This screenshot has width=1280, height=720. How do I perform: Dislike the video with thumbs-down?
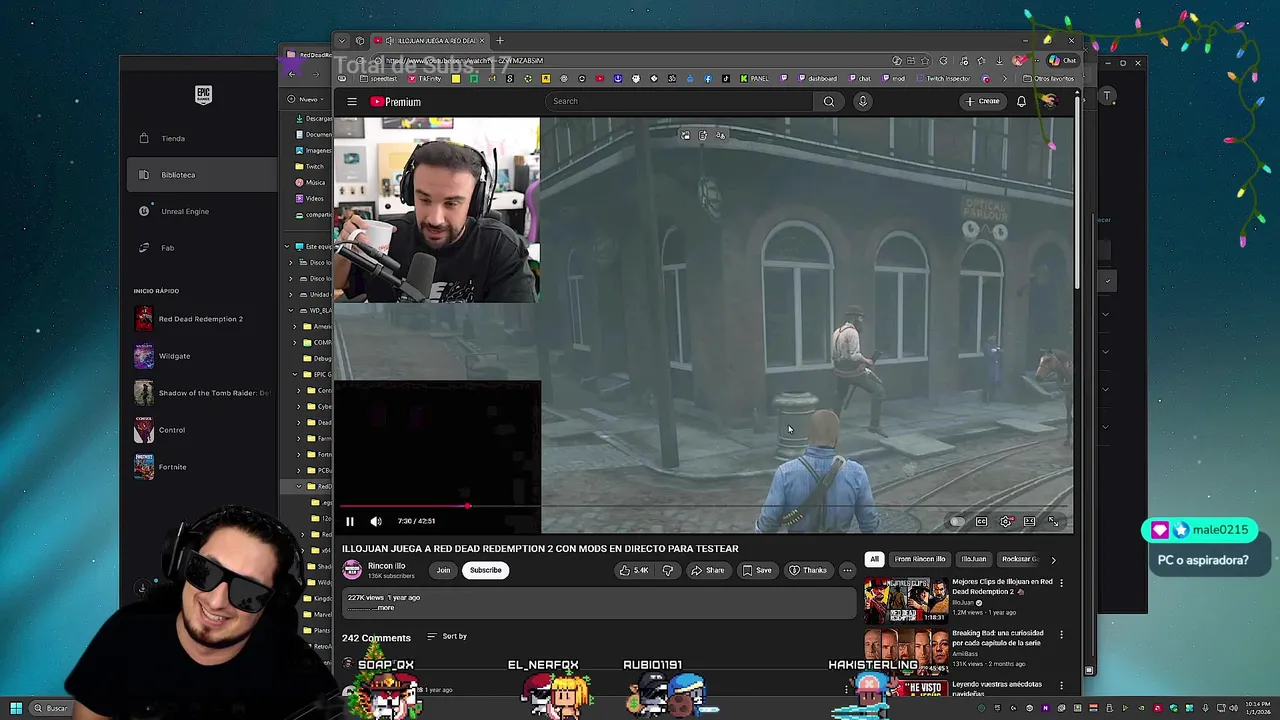pyautogui.click(x=668, y=570)
